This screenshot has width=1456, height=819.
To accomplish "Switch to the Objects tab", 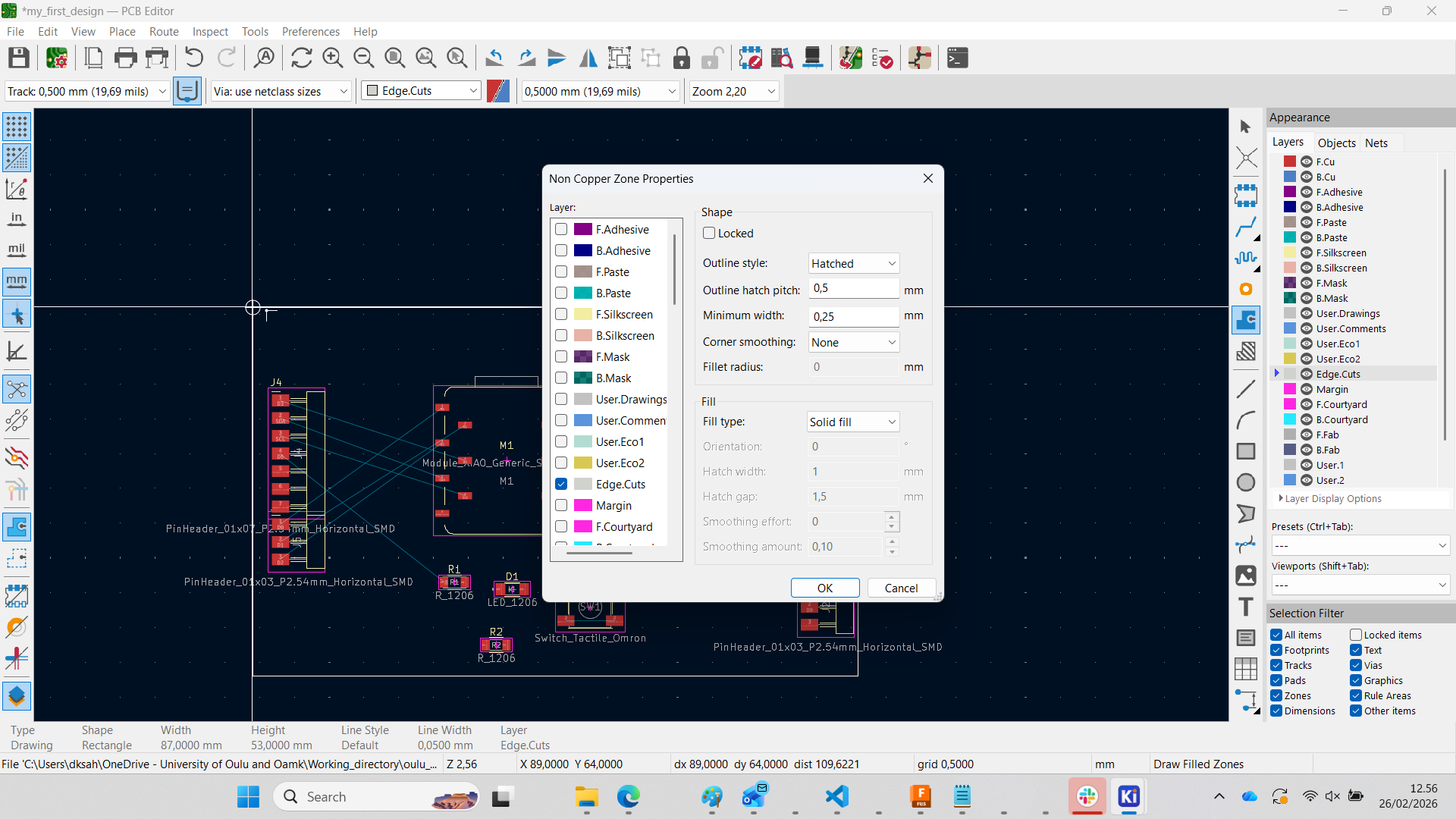I will coord(1336,143).
